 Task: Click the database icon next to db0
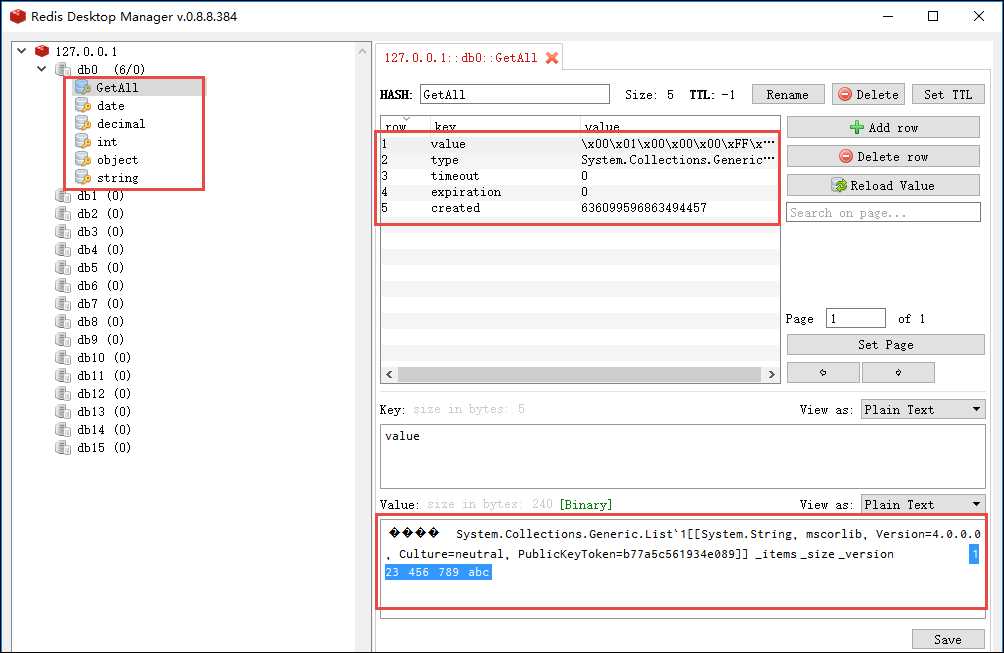point(63,69)
